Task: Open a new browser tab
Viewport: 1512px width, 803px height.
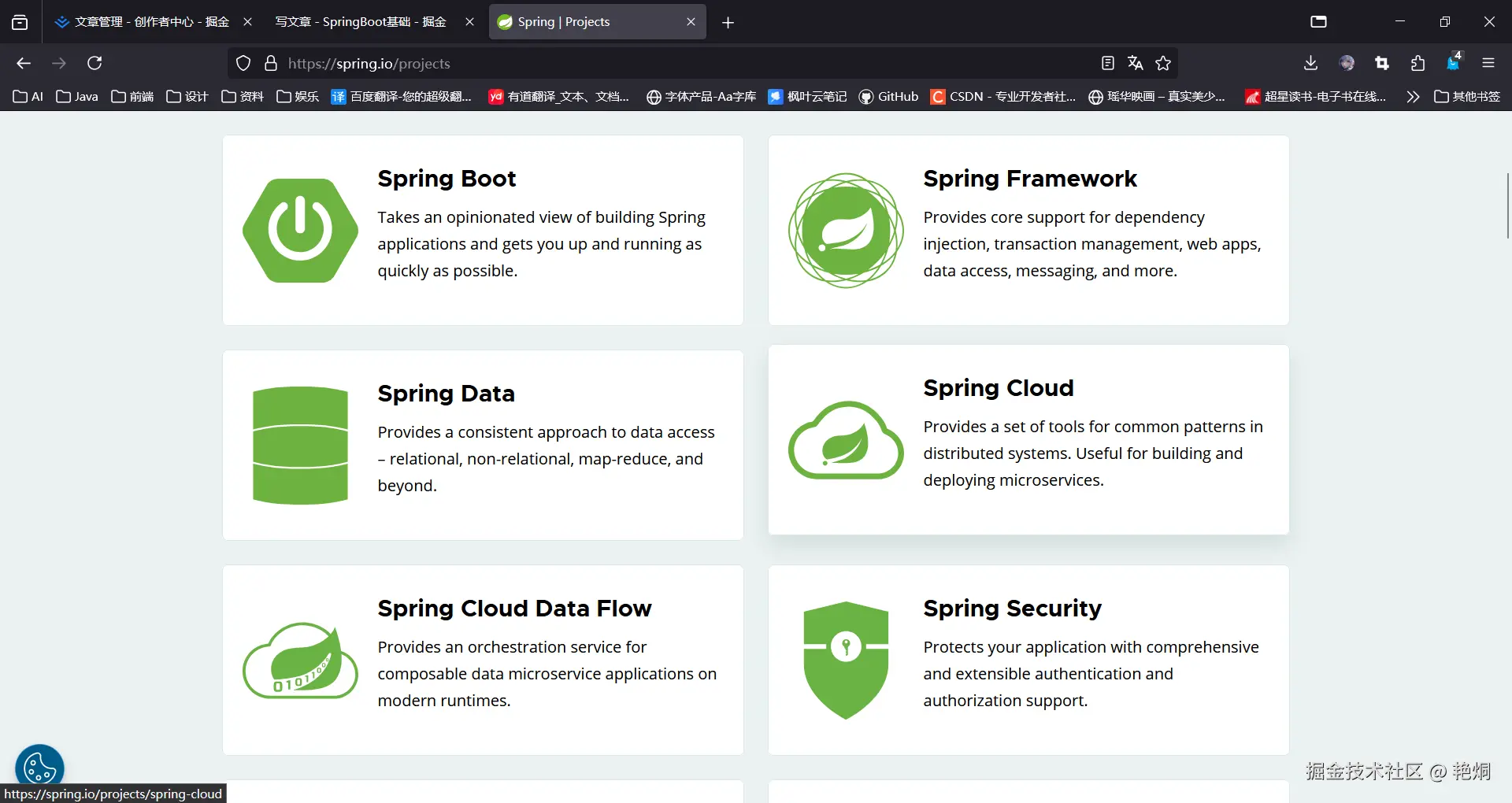Action: tap(728, 22)
